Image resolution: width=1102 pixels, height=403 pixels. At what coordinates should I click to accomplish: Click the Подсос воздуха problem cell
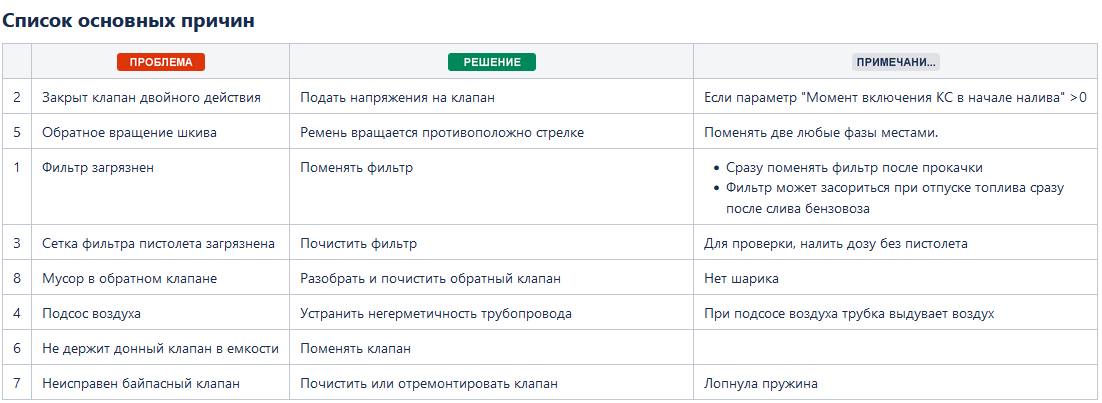click(x=161, y=313)
